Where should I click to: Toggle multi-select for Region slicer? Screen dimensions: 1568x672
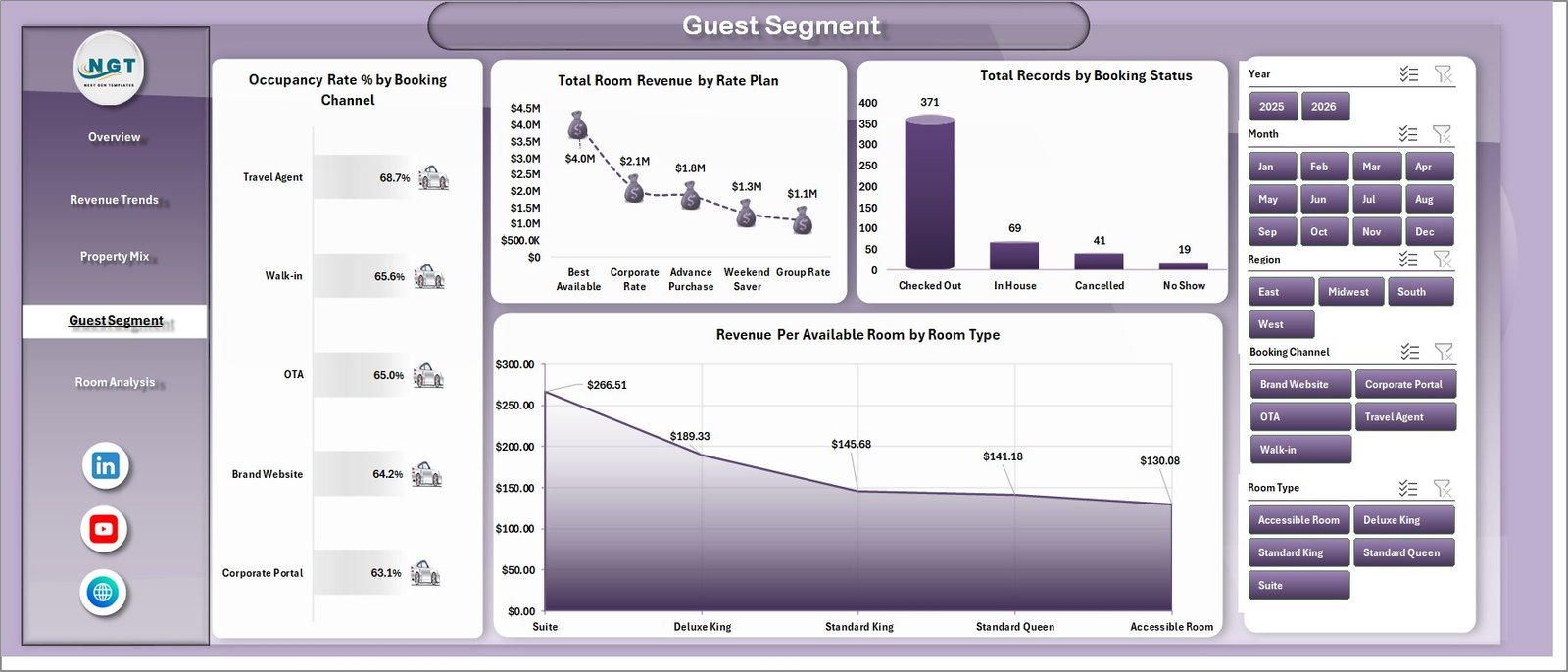tap(1408, 260)
